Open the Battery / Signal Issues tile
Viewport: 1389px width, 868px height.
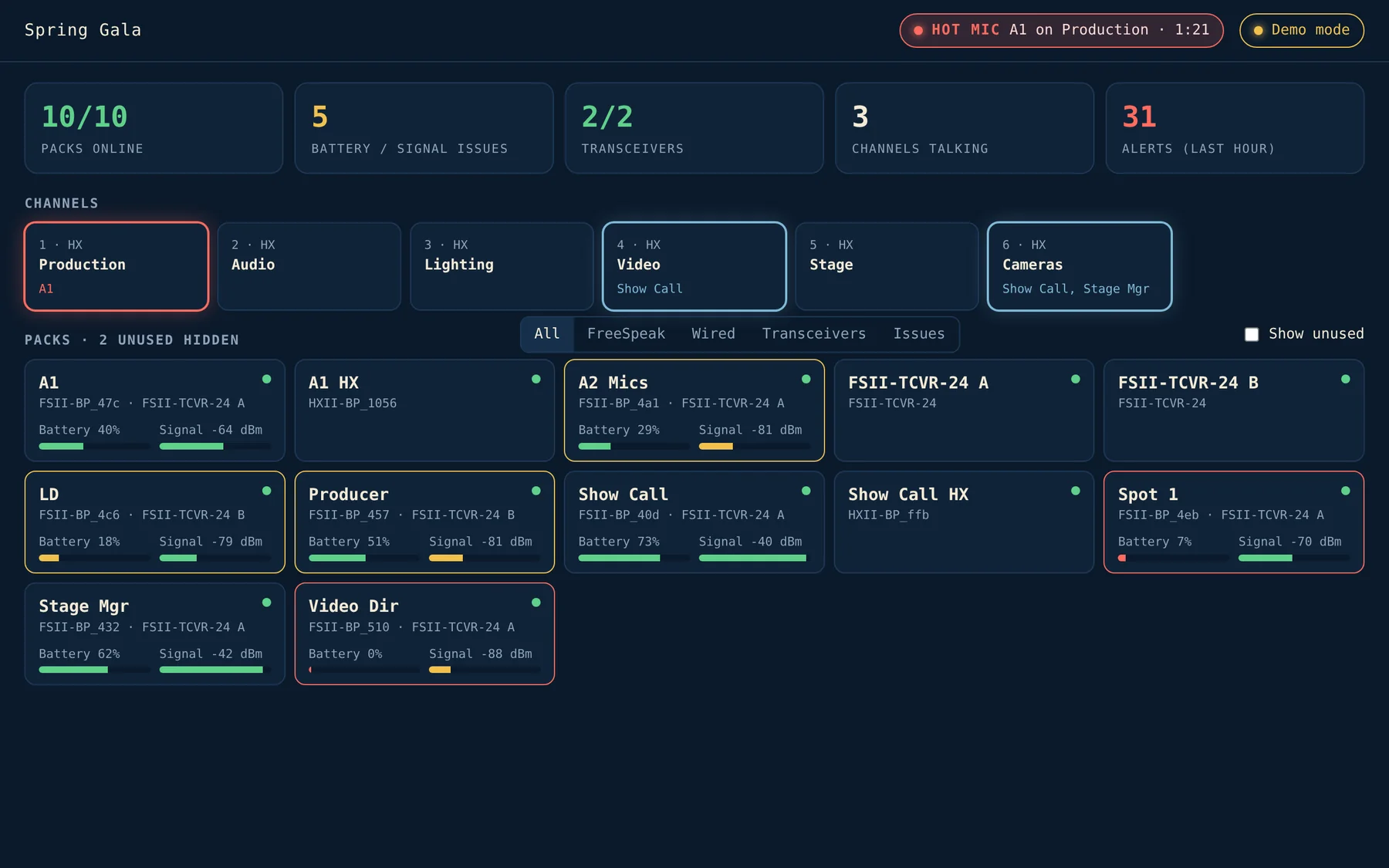click(424, 128)
